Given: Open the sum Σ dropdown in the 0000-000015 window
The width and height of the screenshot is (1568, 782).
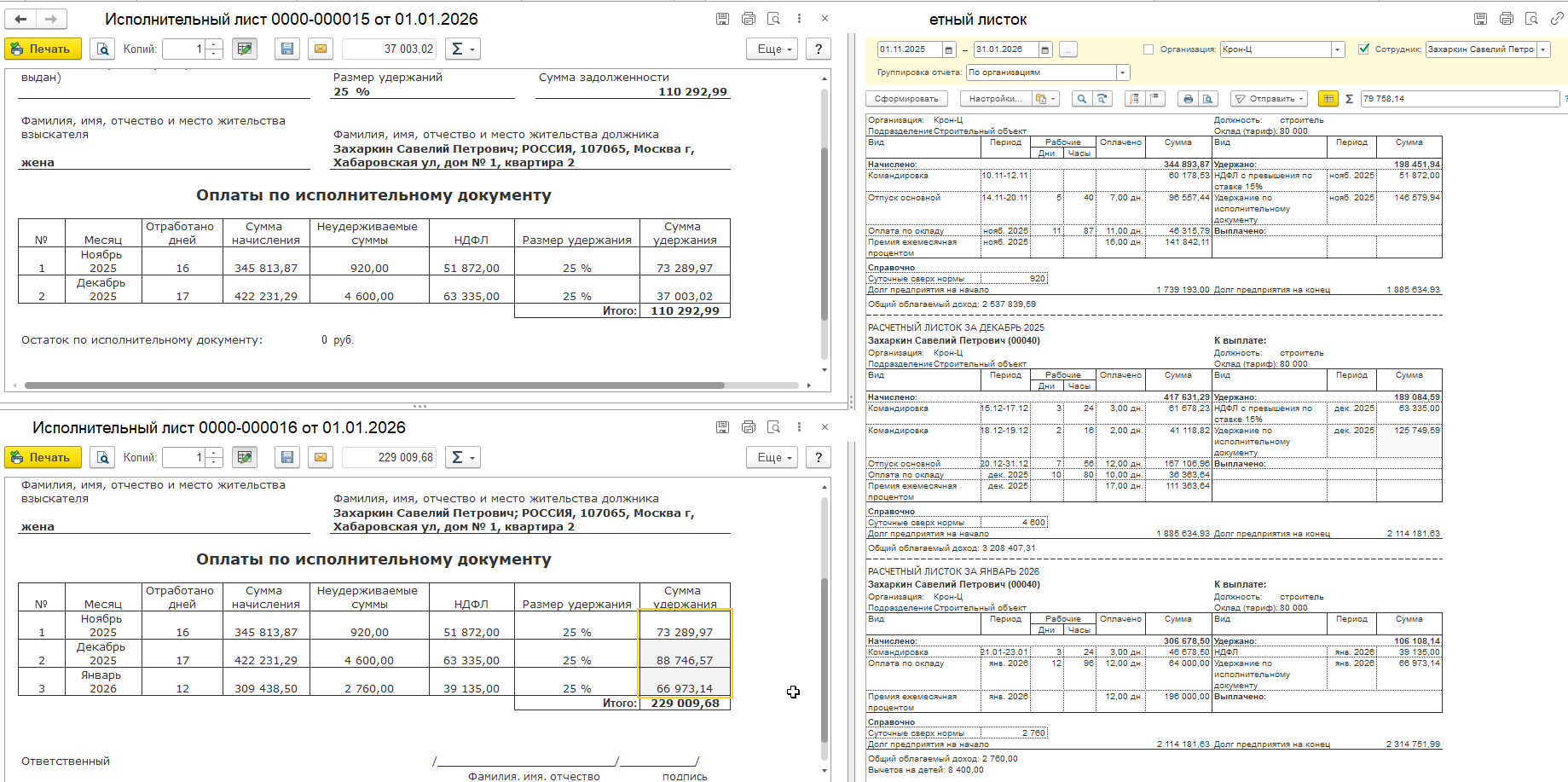Looking at the screenshot, I should (463, 49).
